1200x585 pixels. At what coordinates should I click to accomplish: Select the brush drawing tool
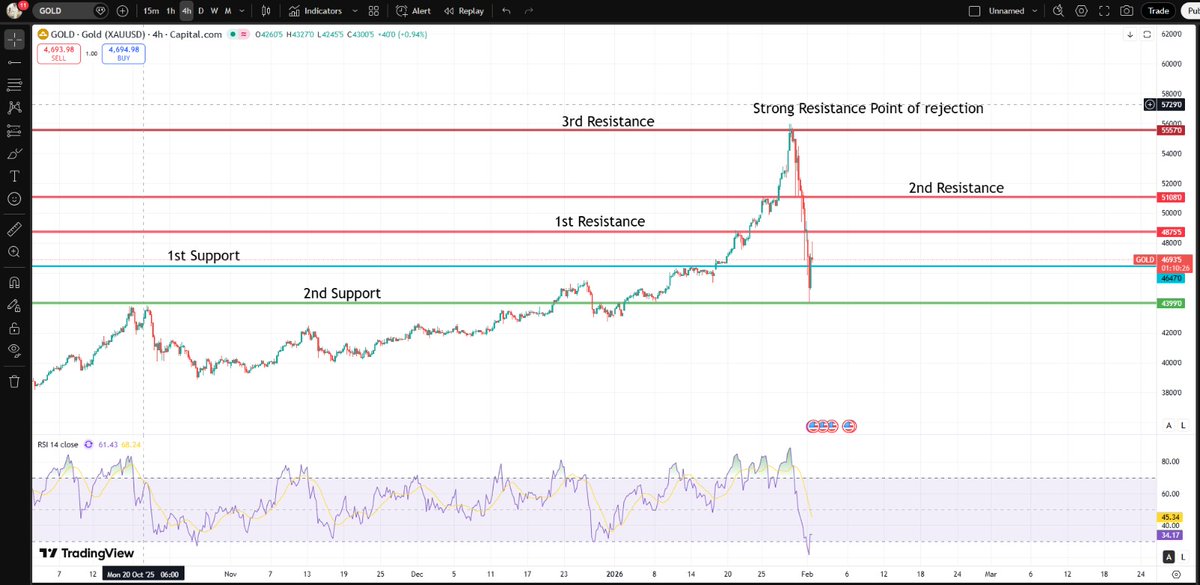pos(14,154)
